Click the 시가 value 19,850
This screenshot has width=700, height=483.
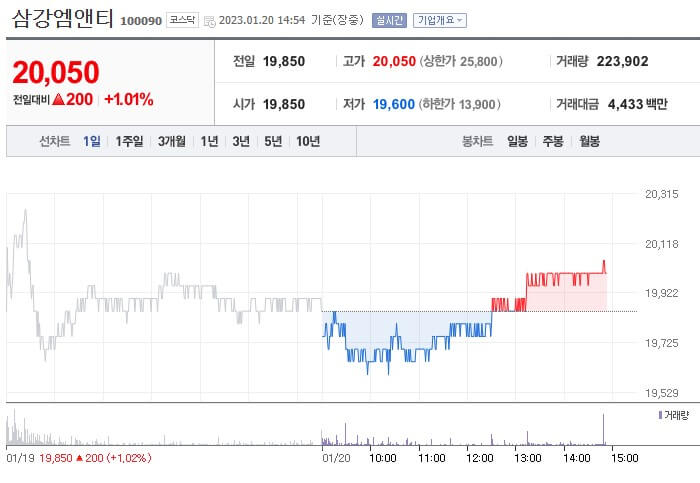point(284,104)
